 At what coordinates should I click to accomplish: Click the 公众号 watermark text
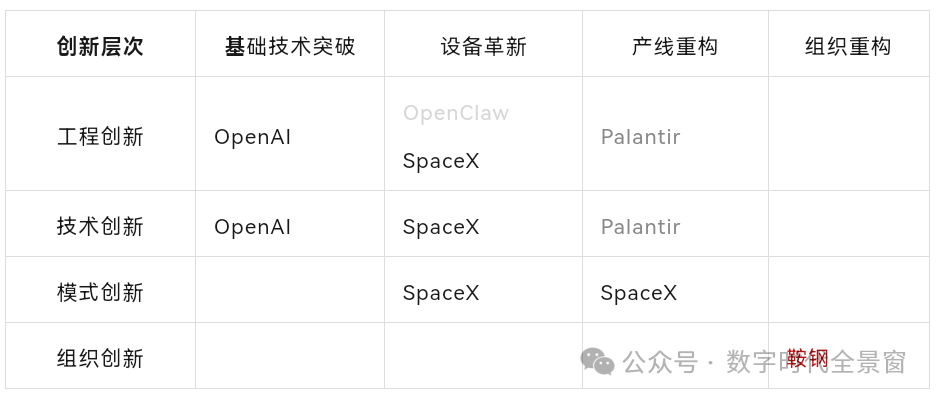point(660,362)
